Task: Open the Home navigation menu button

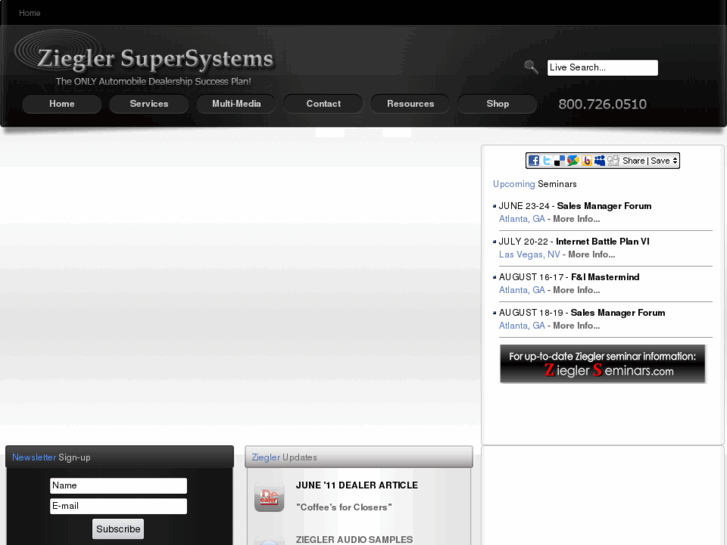Action: pyautogui.click(x=62, y=104)
